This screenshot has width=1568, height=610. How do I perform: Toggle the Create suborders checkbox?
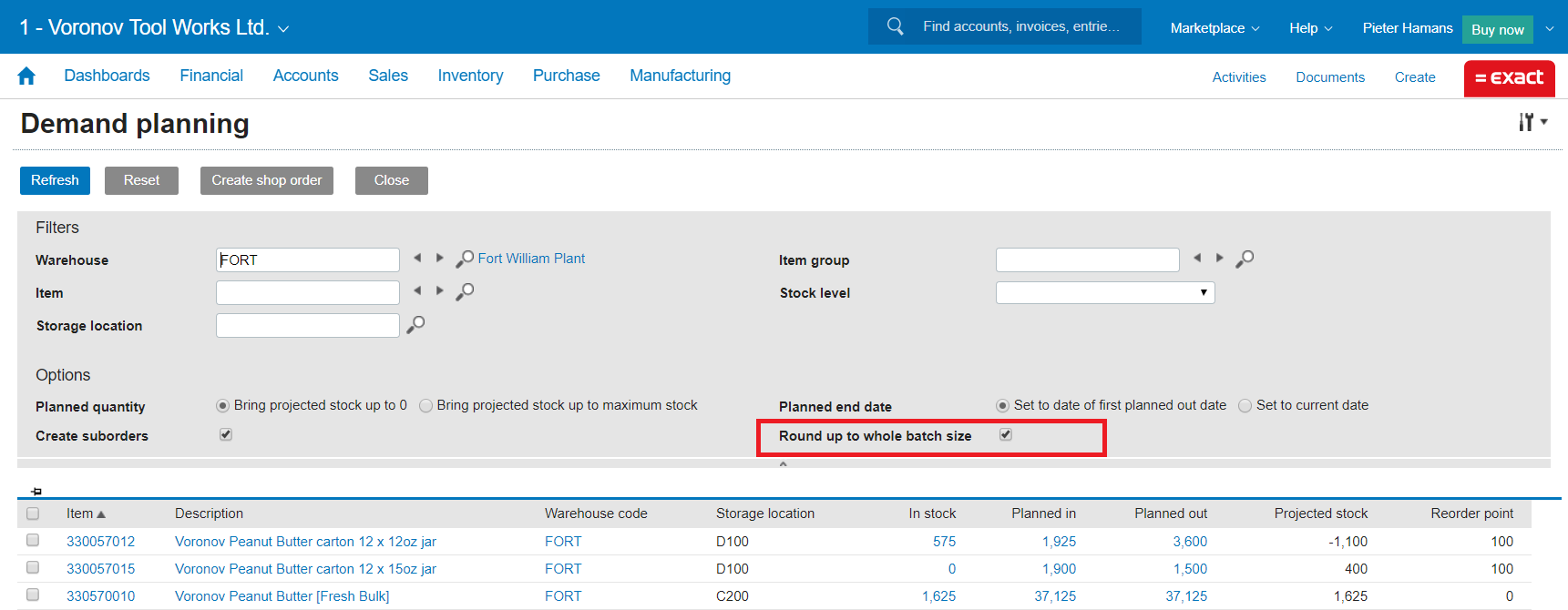[x=226, y=434]
